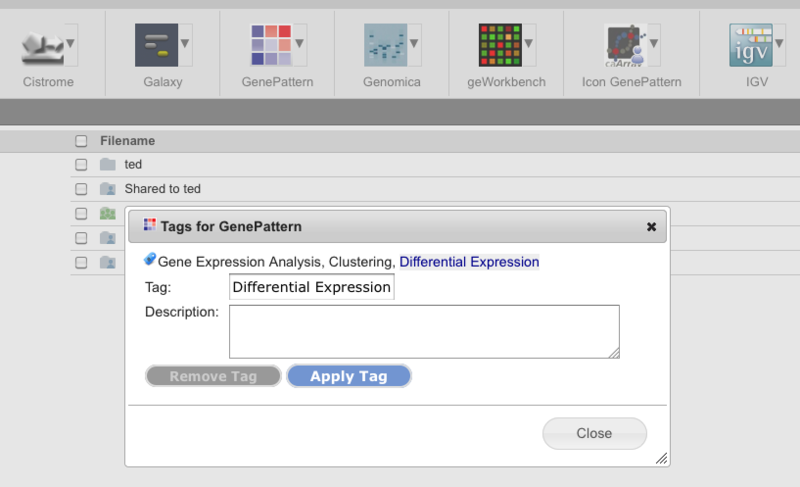Click the Close button in dialog

(x=594, y=433)
